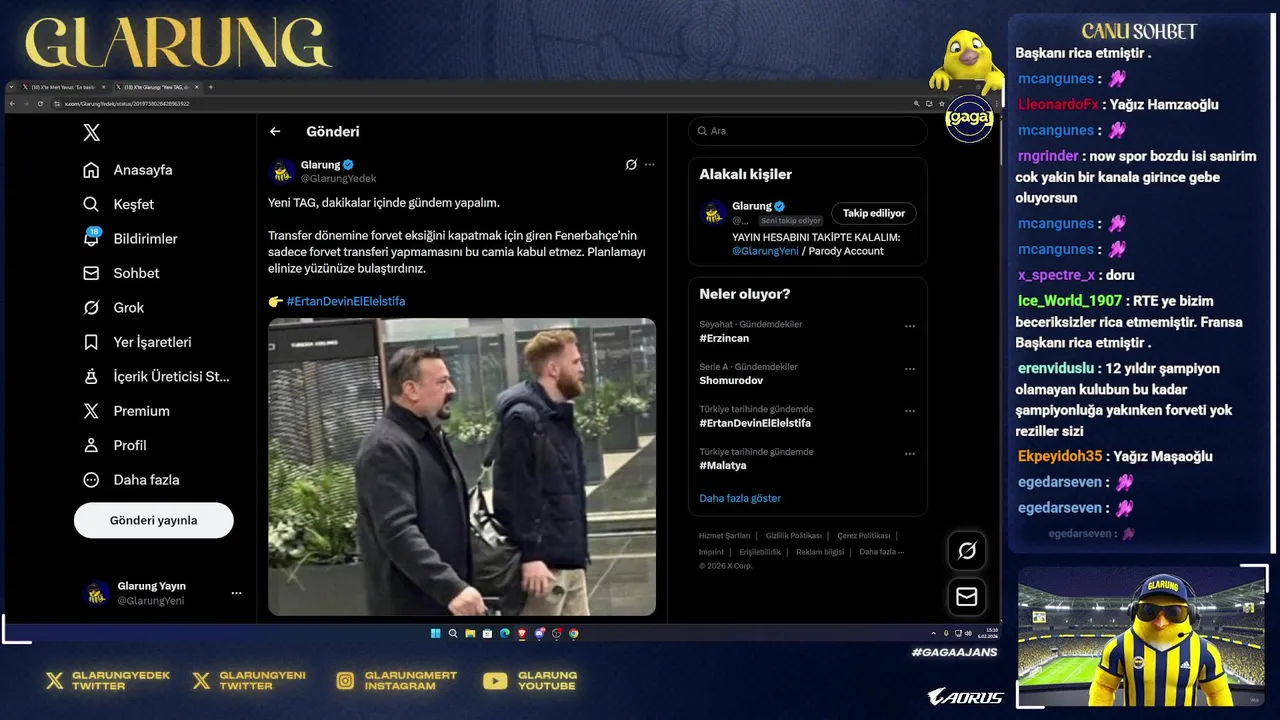Screen dimensions: 1280x720
Task: Click Gönderi yayınla button
Action: pos(154,520)
